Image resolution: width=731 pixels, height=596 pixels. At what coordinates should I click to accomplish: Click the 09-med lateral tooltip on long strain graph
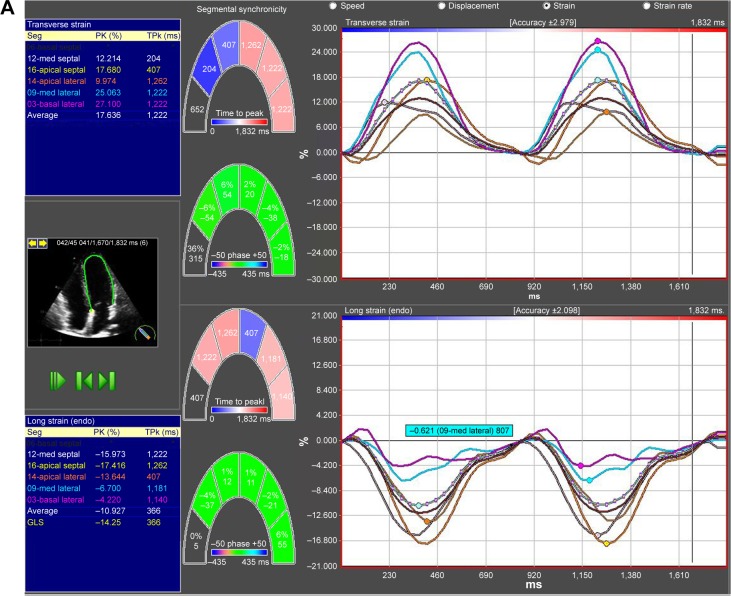point(457,431)
